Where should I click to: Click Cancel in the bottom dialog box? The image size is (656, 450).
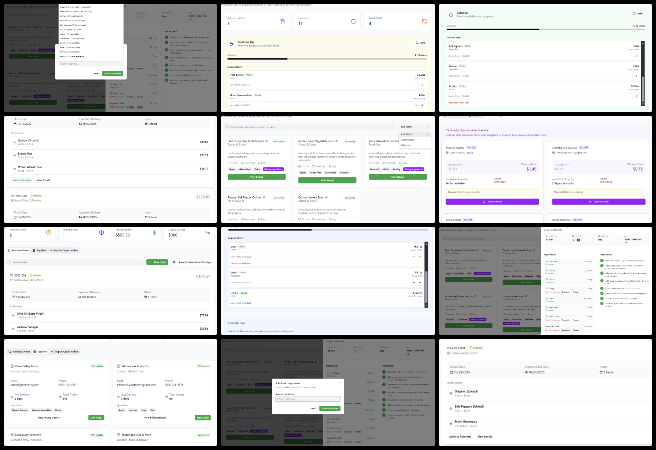pos(311,408)
